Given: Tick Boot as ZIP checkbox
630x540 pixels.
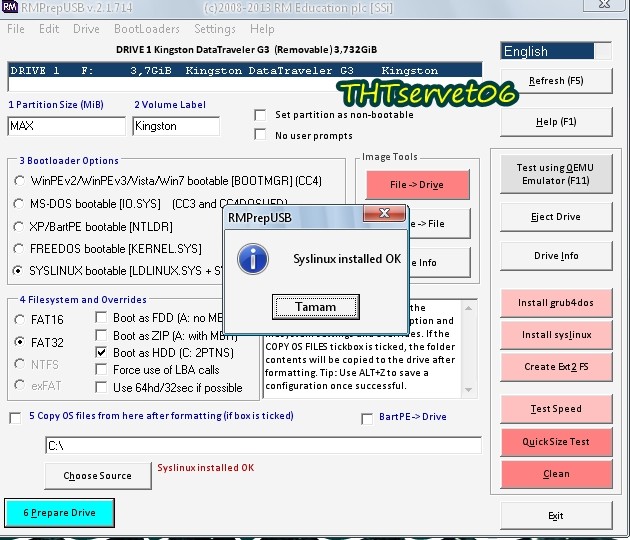Looking at the screenshot, I should (x=101, y=335).
